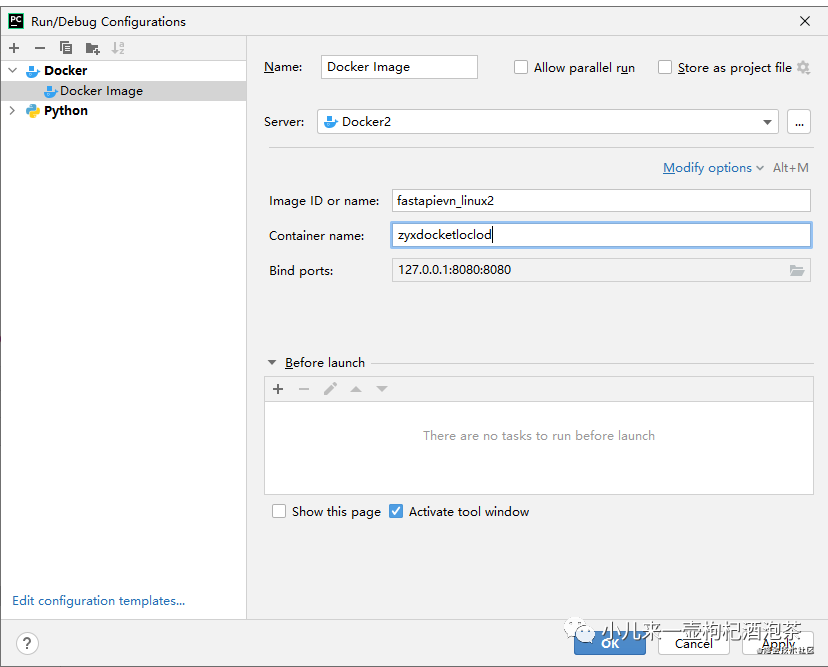Enable Store as project file checkbox

[x=665, y=67]
